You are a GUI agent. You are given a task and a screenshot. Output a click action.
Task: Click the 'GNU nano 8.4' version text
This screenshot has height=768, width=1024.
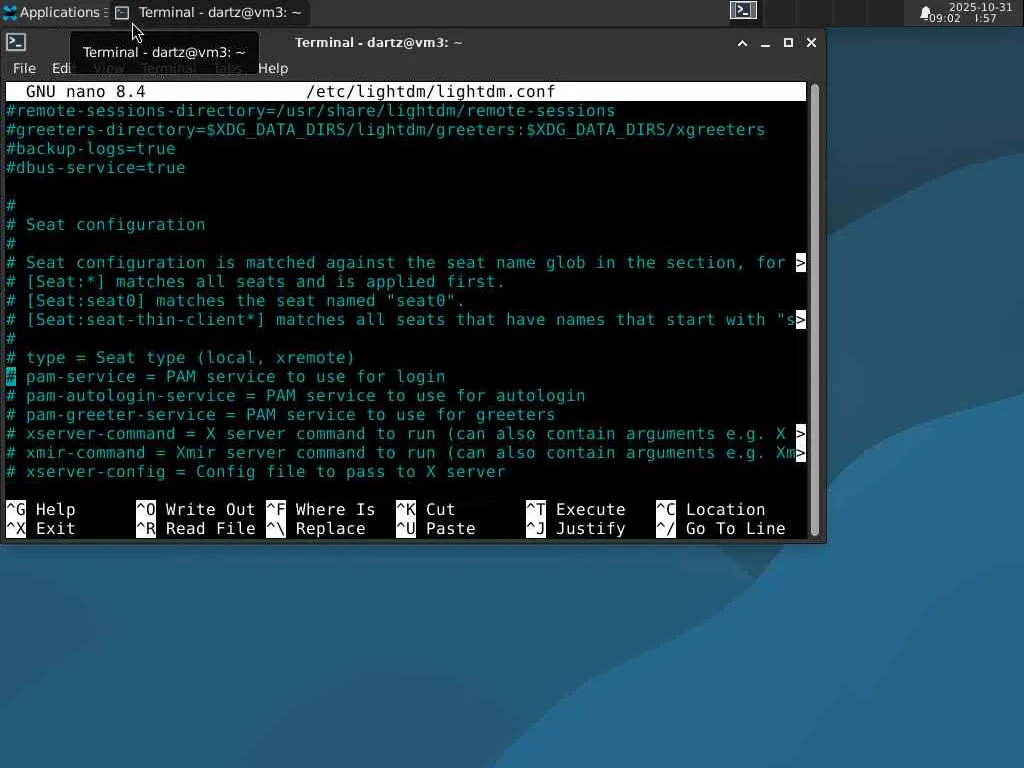coord(86,91)
